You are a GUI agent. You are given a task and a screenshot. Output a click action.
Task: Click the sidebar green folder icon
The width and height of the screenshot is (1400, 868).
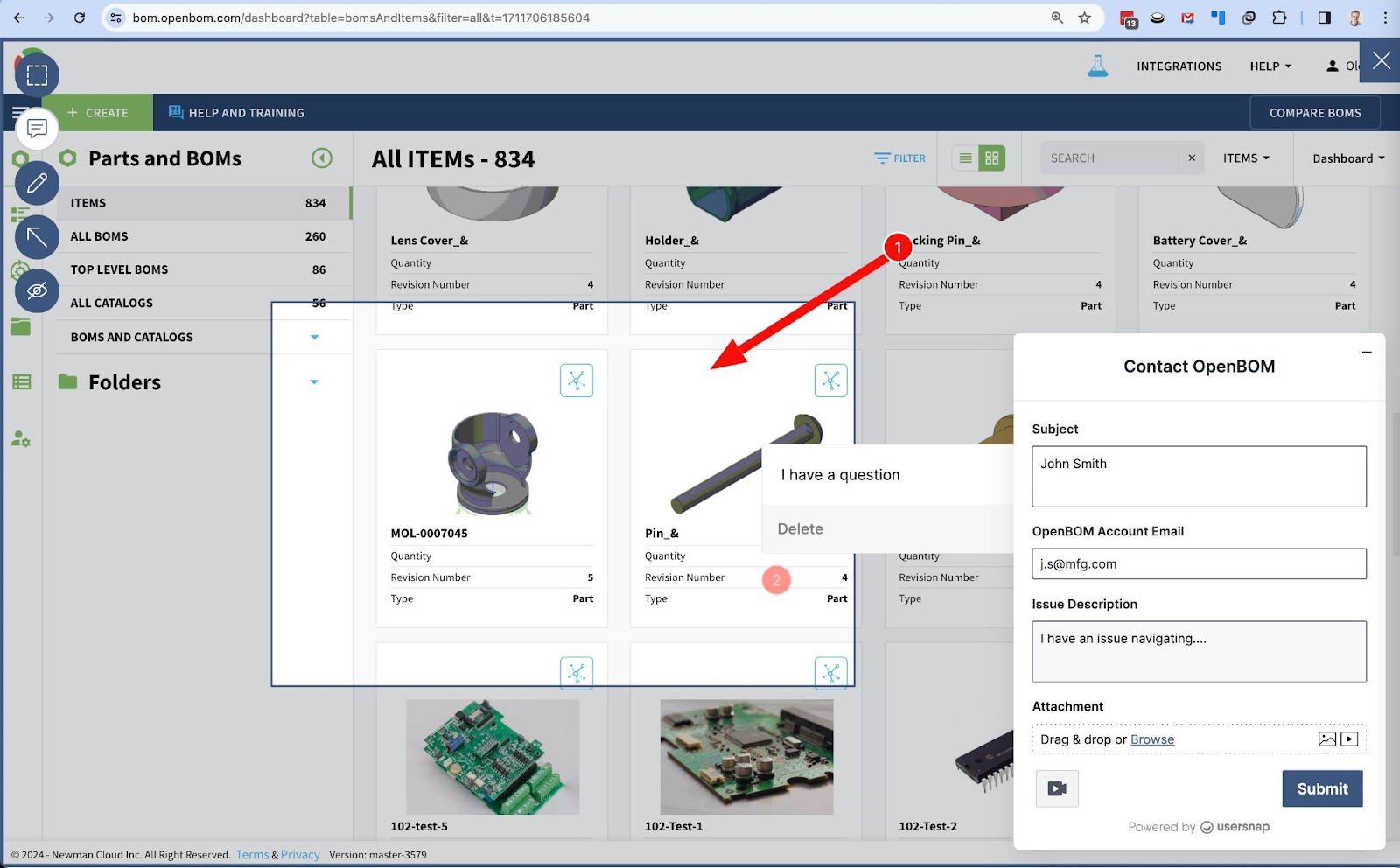pos(21,327)
